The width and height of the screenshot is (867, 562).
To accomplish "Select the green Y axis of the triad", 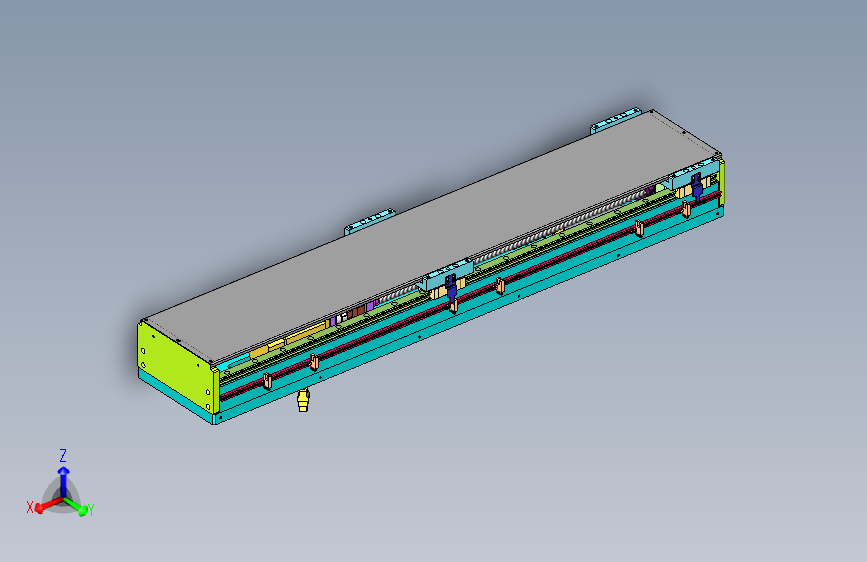I will pos(76,506).
